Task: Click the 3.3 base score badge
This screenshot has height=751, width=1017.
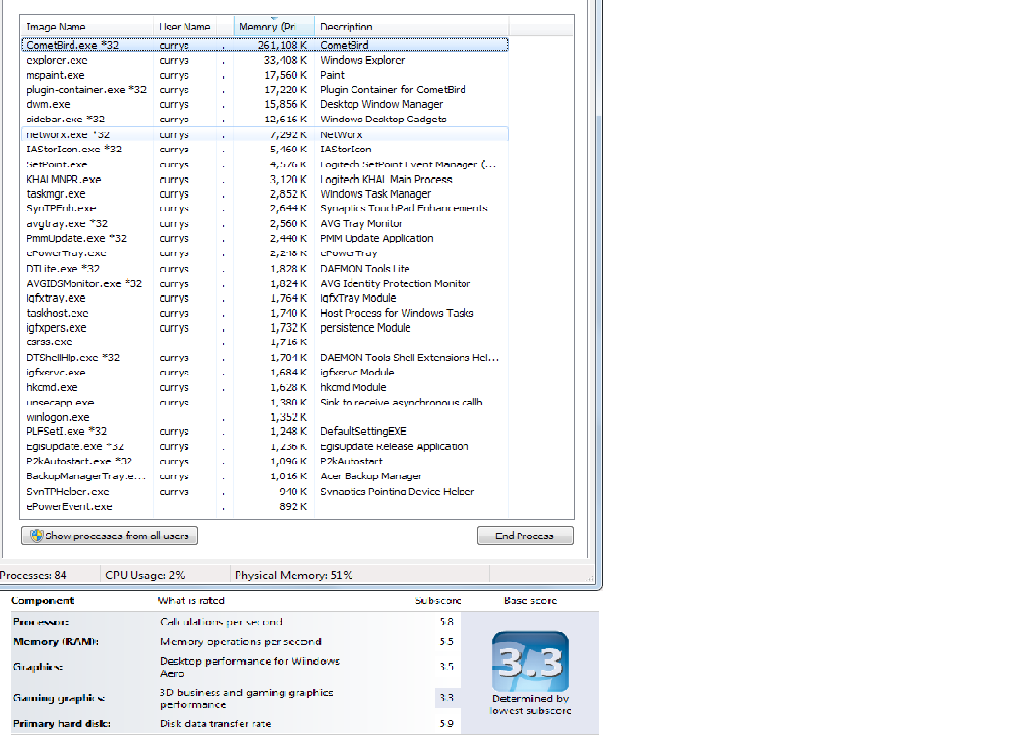Action: (x=531, y=661)
